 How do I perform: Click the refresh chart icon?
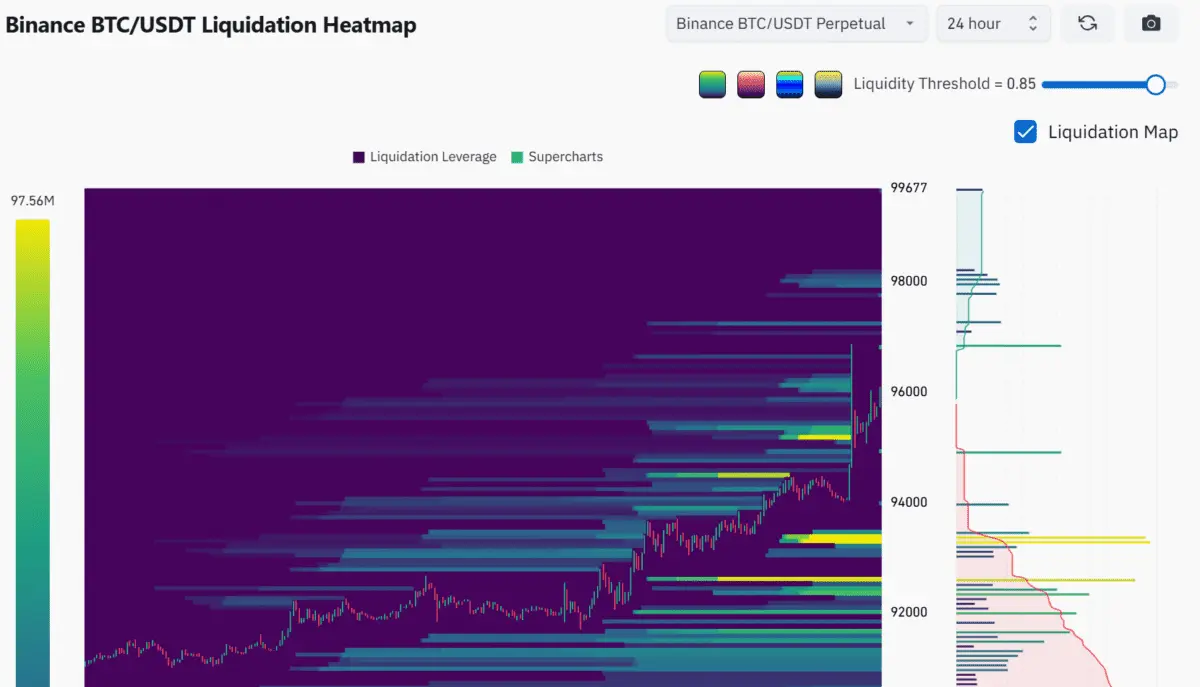1088,24
